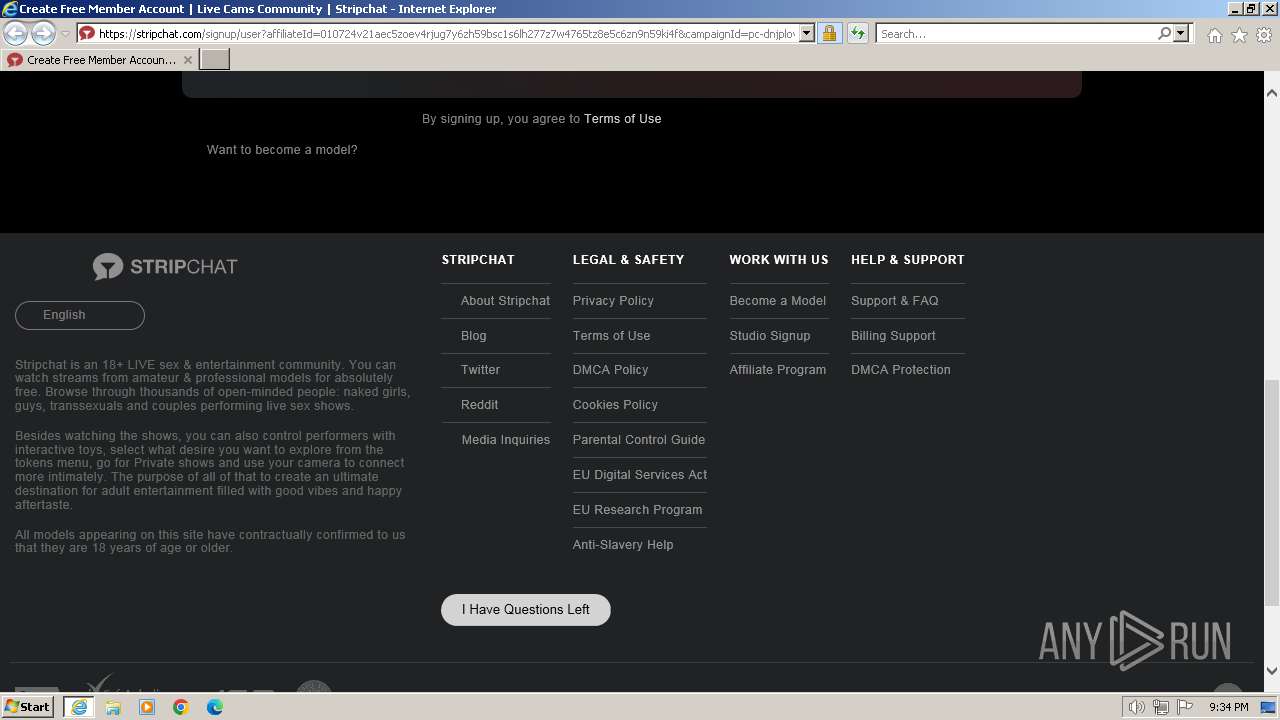The width and height of the screenshot is (1280, 720).
Task: Click the Action Center flag tray icon
Action: [x=1185, y=707]
